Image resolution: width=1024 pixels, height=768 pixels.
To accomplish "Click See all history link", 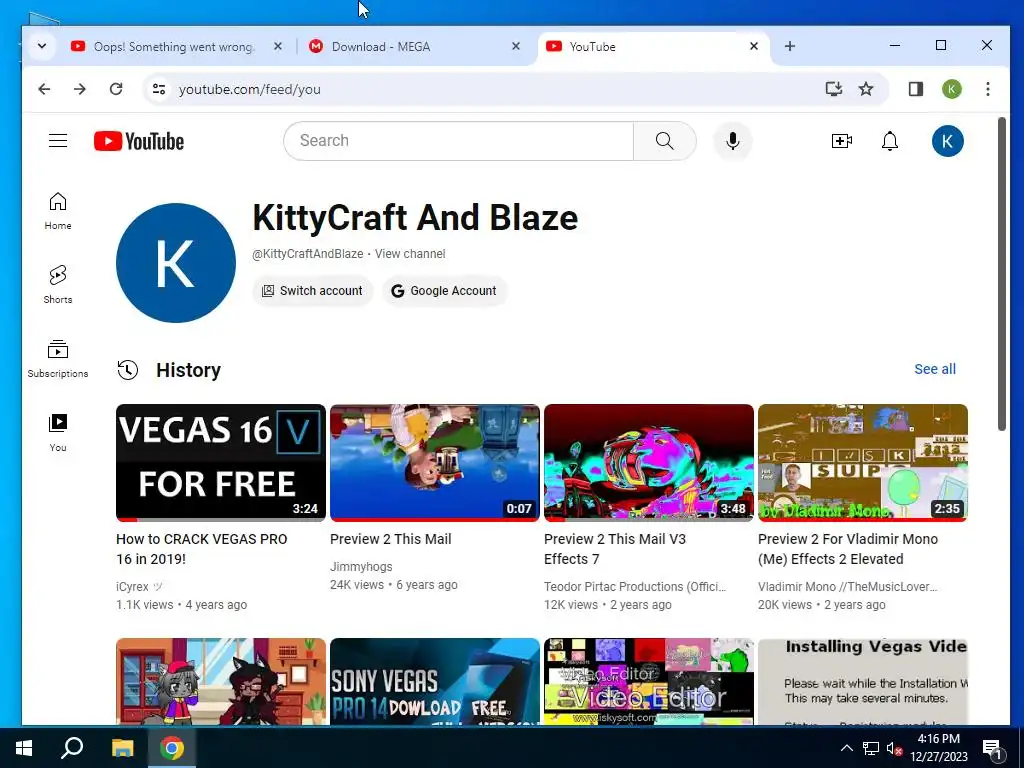I will pyautogui.click(x=935, y=369).
